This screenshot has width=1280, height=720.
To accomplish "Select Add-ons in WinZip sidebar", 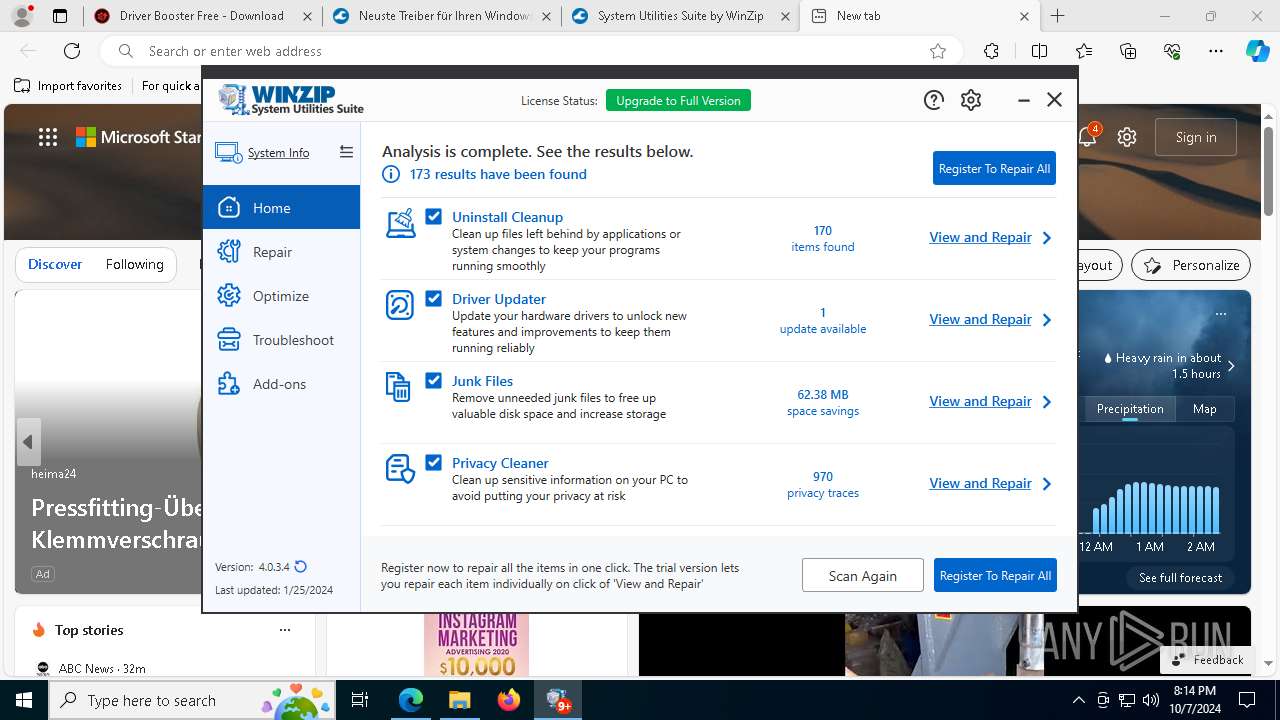I will [x=281, y=384].
